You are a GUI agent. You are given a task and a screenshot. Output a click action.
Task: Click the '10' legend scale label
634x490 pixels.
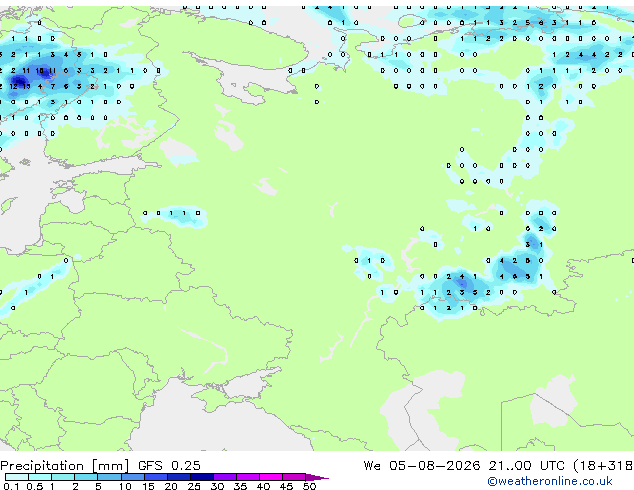point(125,486)
